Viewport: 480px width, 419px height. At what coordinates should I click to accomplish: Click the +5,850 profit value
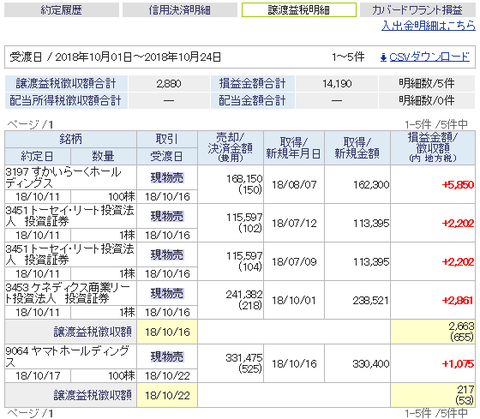(x=458, y=185)
